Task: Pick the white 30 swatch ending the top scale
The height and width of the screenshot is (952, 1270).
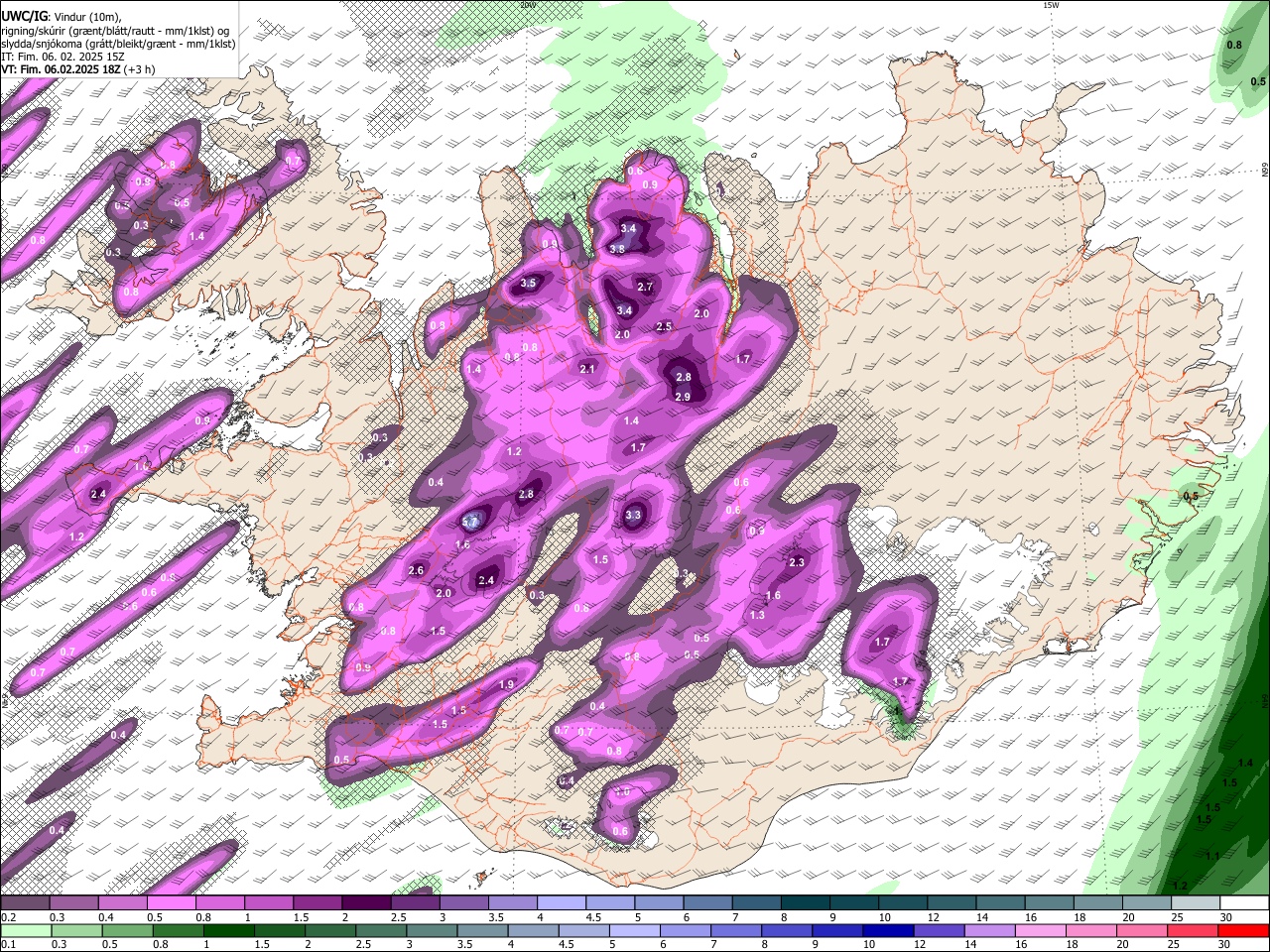Action: (1245, 903)
